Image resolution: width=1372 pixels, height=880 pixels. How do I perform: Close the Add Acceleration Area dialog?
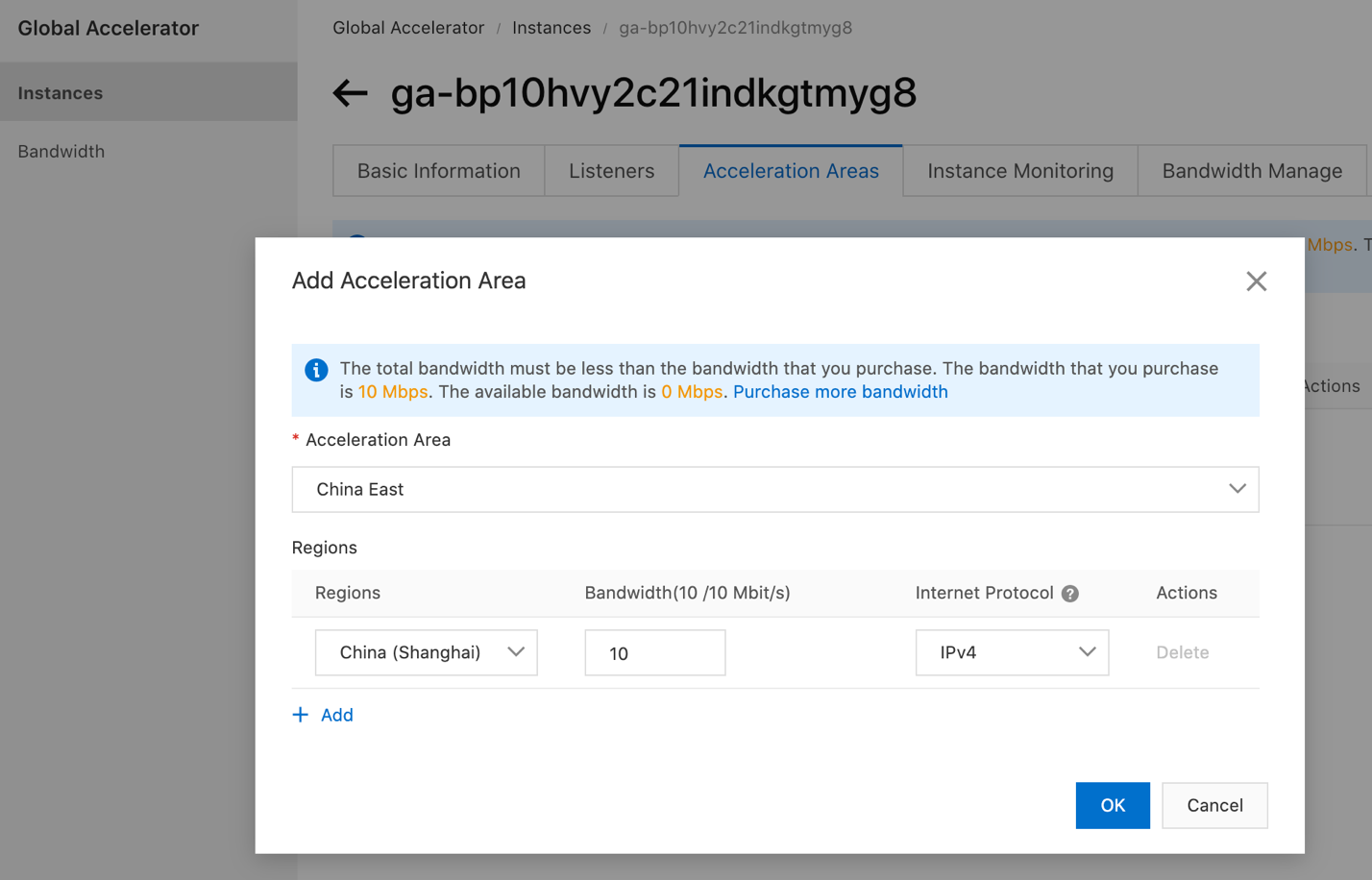[x=1256, y=281]
